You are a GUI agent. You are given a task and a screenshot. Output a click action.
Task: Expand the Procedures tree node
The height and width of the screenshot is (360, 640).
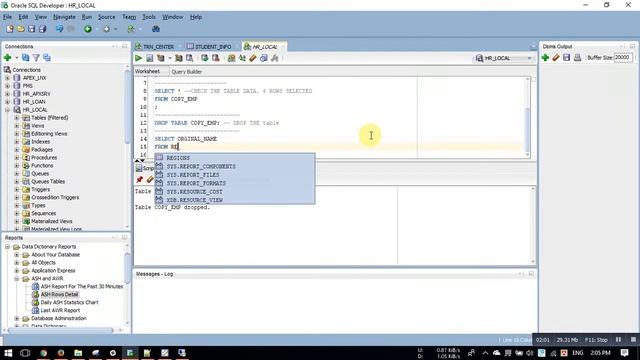point(17,158)
